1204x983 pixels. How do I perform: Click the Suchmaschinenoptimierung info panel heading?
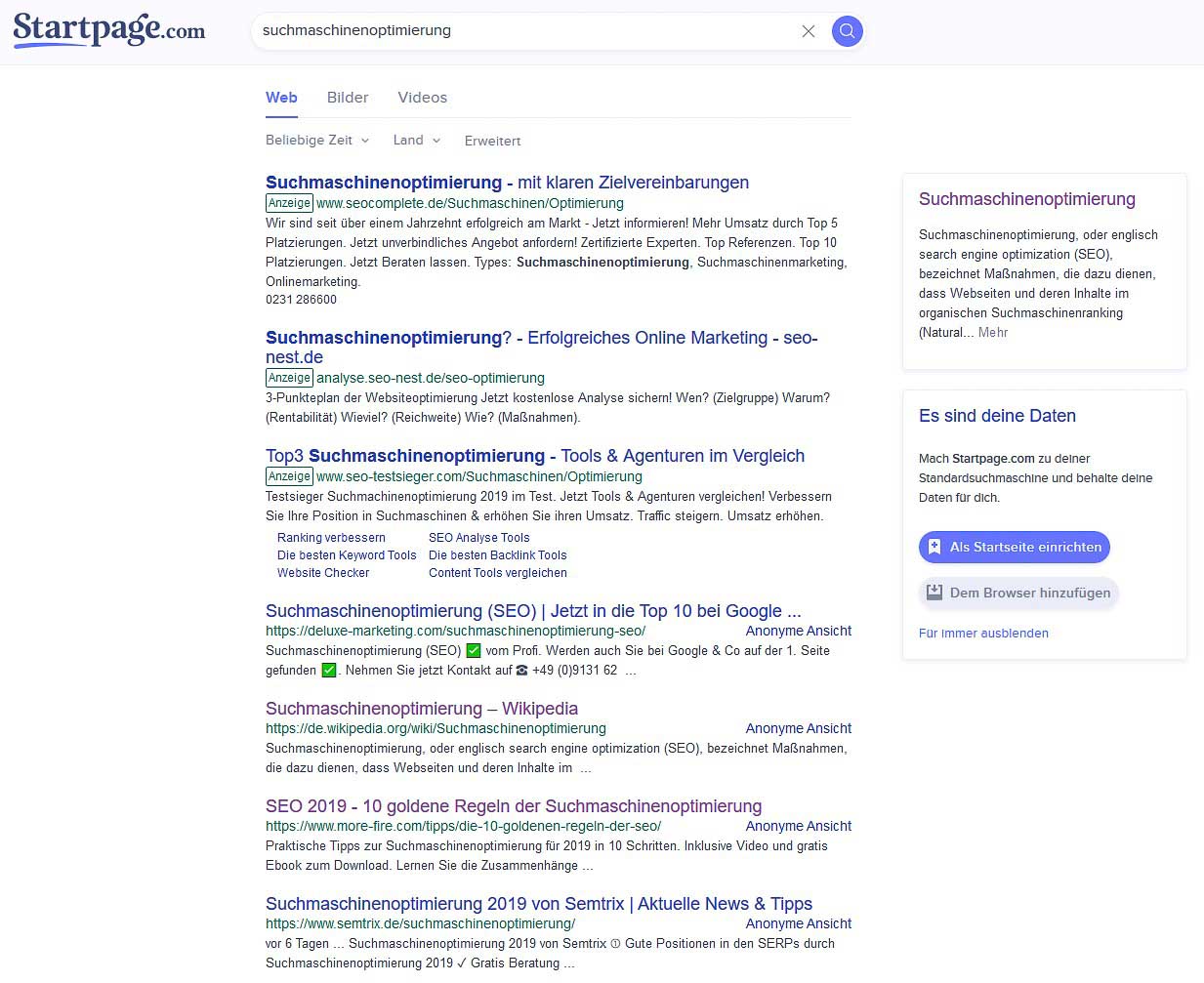[1027, 199]
